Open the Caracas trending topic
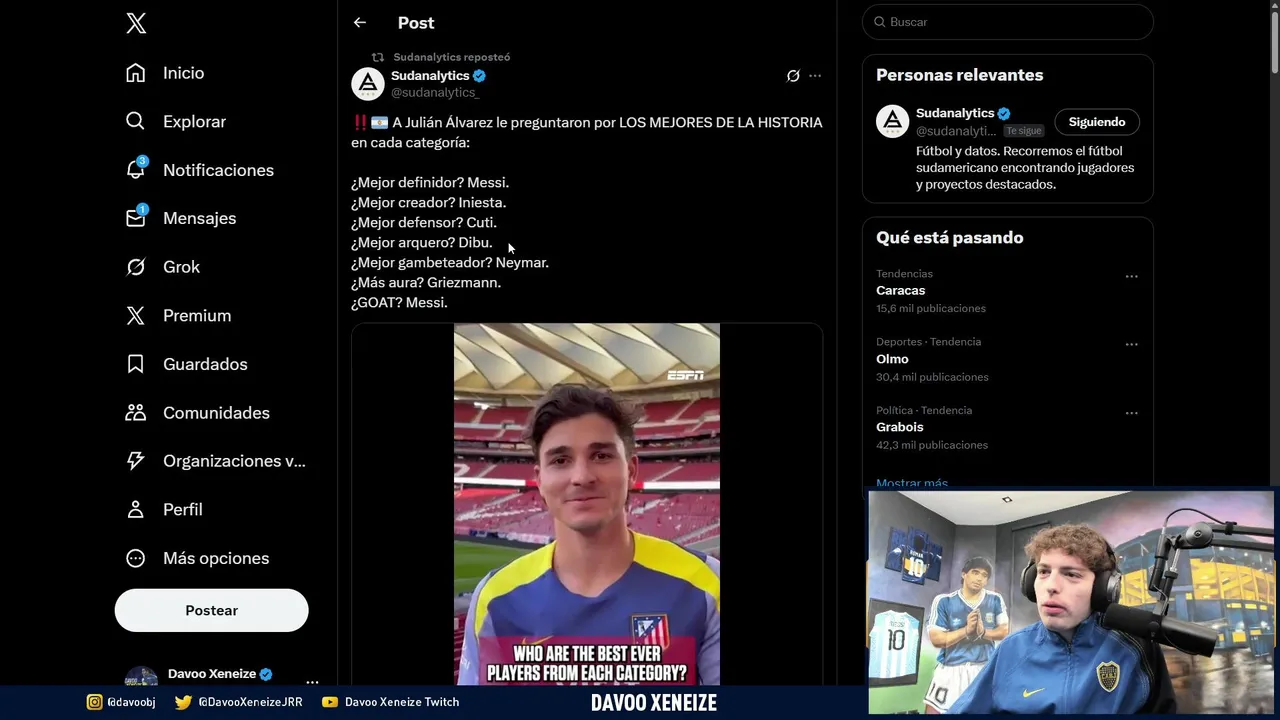This screenshot has width=1280, height=720. [901, 290]
